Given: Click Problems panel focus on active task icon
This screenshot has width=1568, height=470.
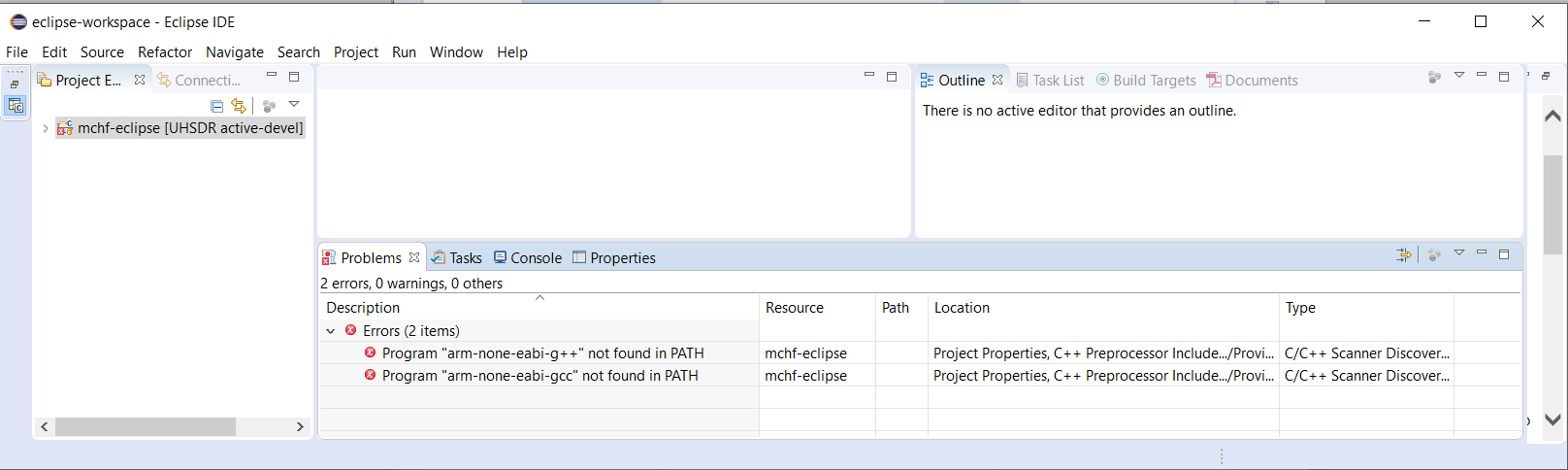Looking at the screenshot, I should tap(1435, 254).
